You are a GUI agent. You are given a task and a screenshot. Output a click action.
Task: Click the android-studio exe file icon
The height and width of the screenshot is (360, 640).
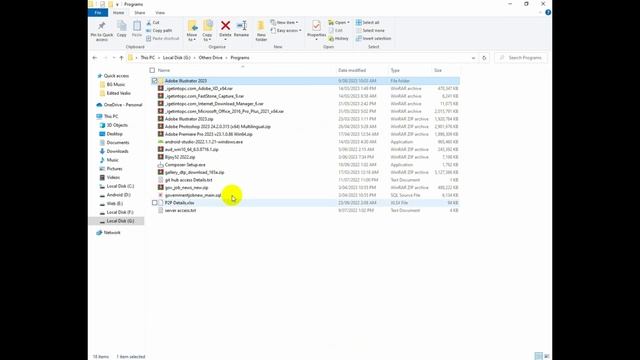click(x=160, y=142)
